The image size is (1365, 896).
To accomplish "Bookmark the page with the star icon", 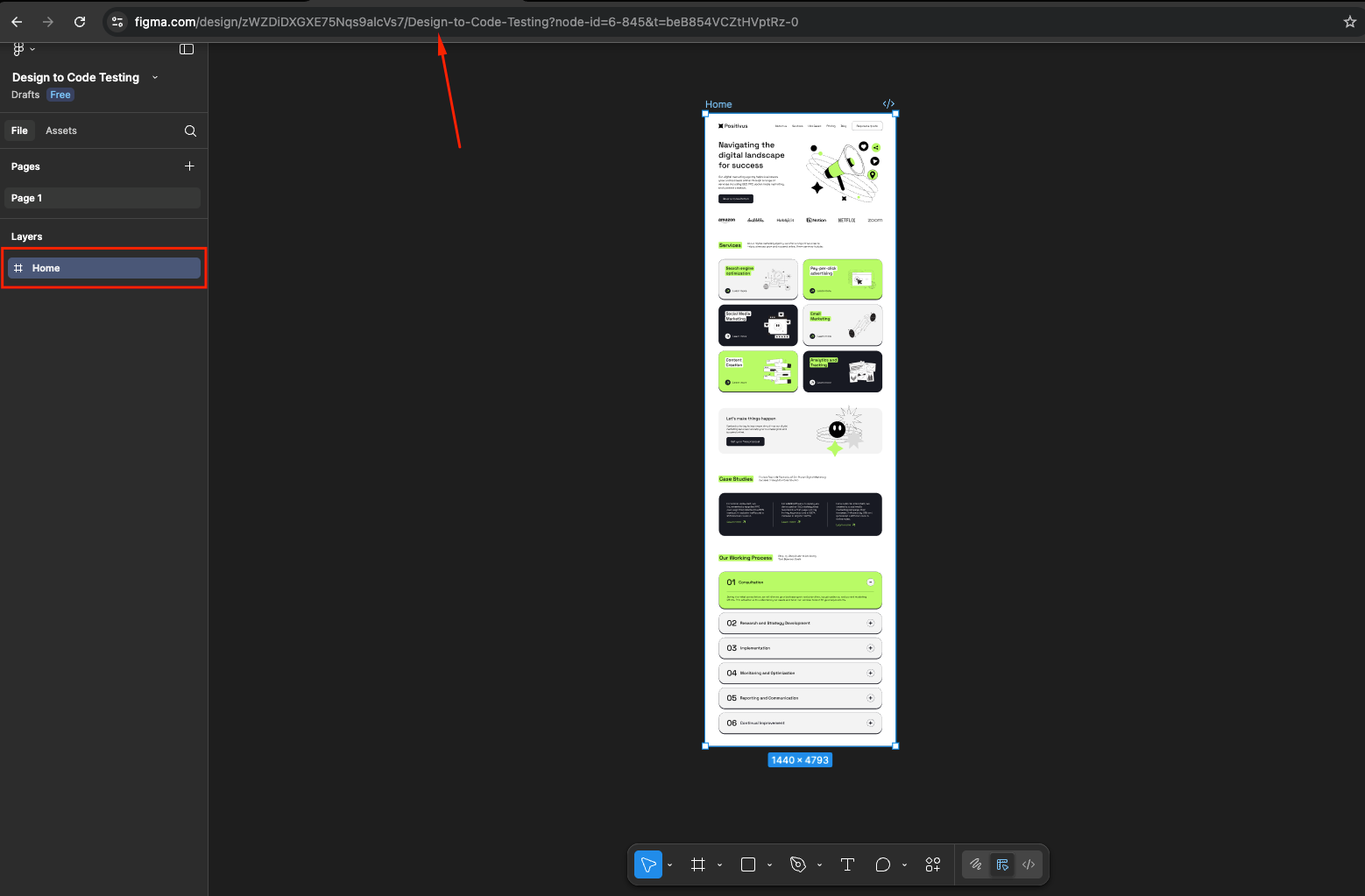I will tap(1349, 22).
